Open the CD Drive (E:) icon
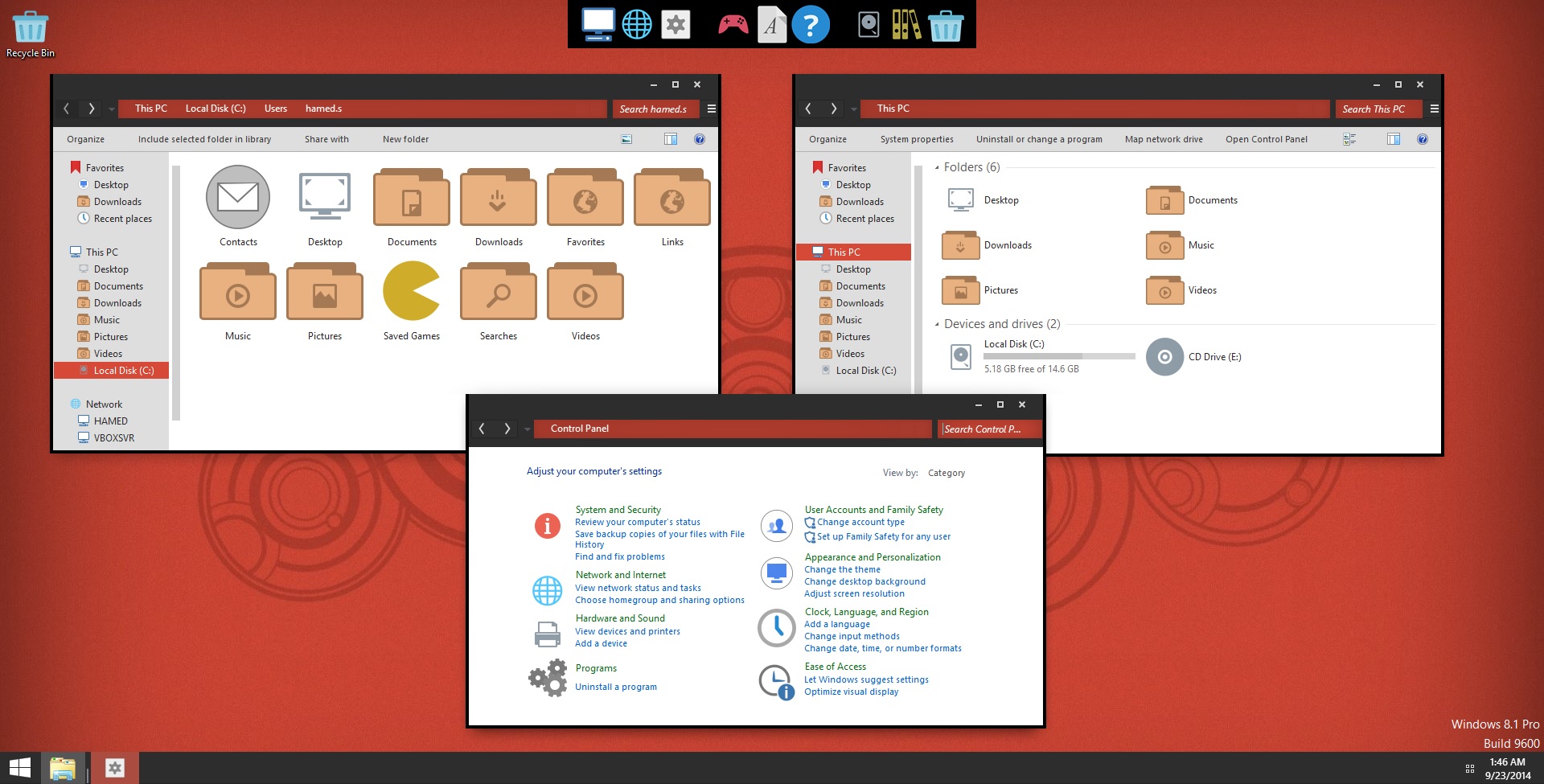1544x784 pixels. pos(1164,357)
